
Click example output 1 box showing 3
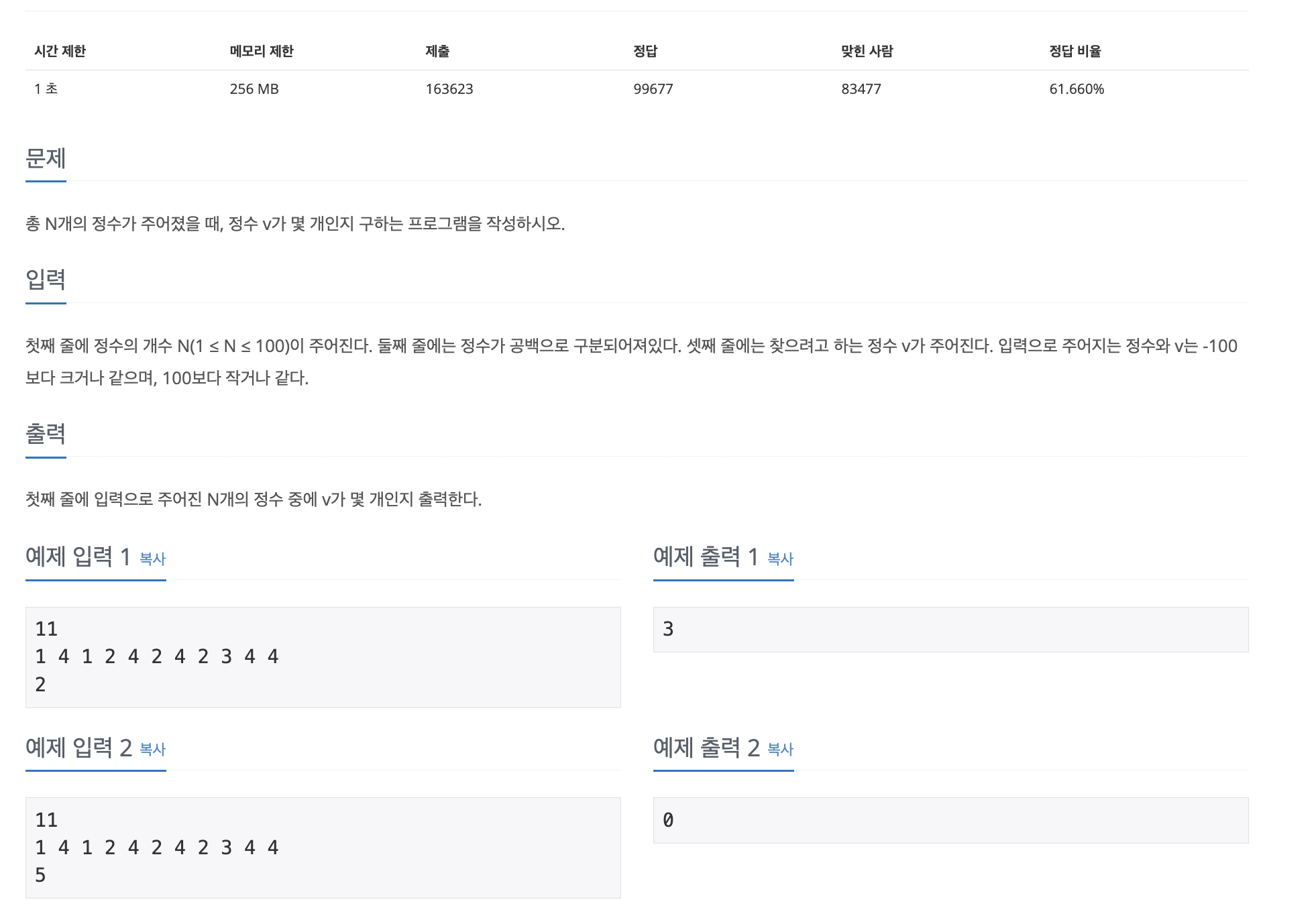[x=950, y=629]
